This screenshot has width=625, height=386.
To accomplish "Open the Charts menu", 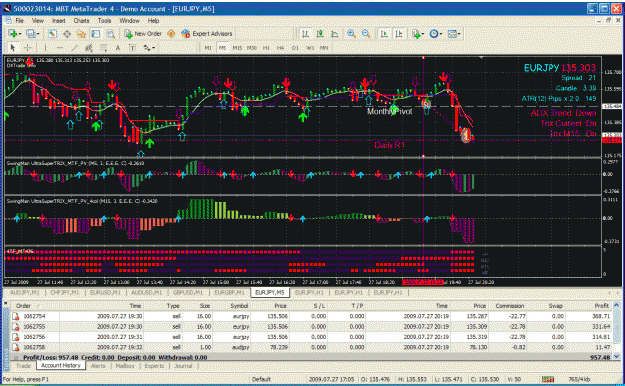I will (81, 20).
